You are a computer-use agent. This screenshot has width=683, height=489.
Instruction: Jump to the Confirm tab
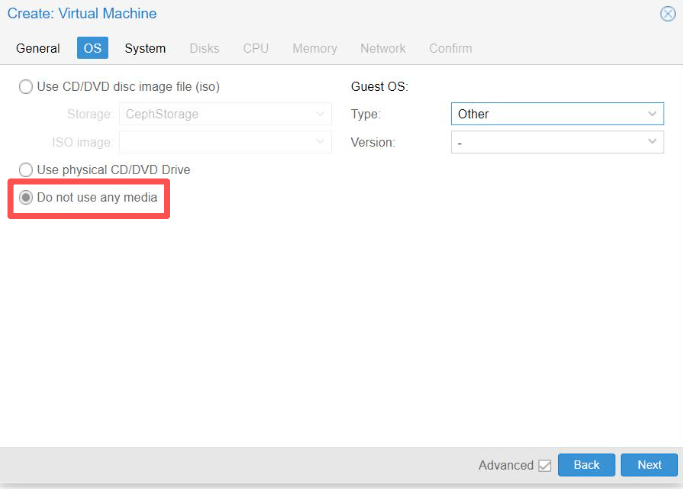(x=450, y=48)
